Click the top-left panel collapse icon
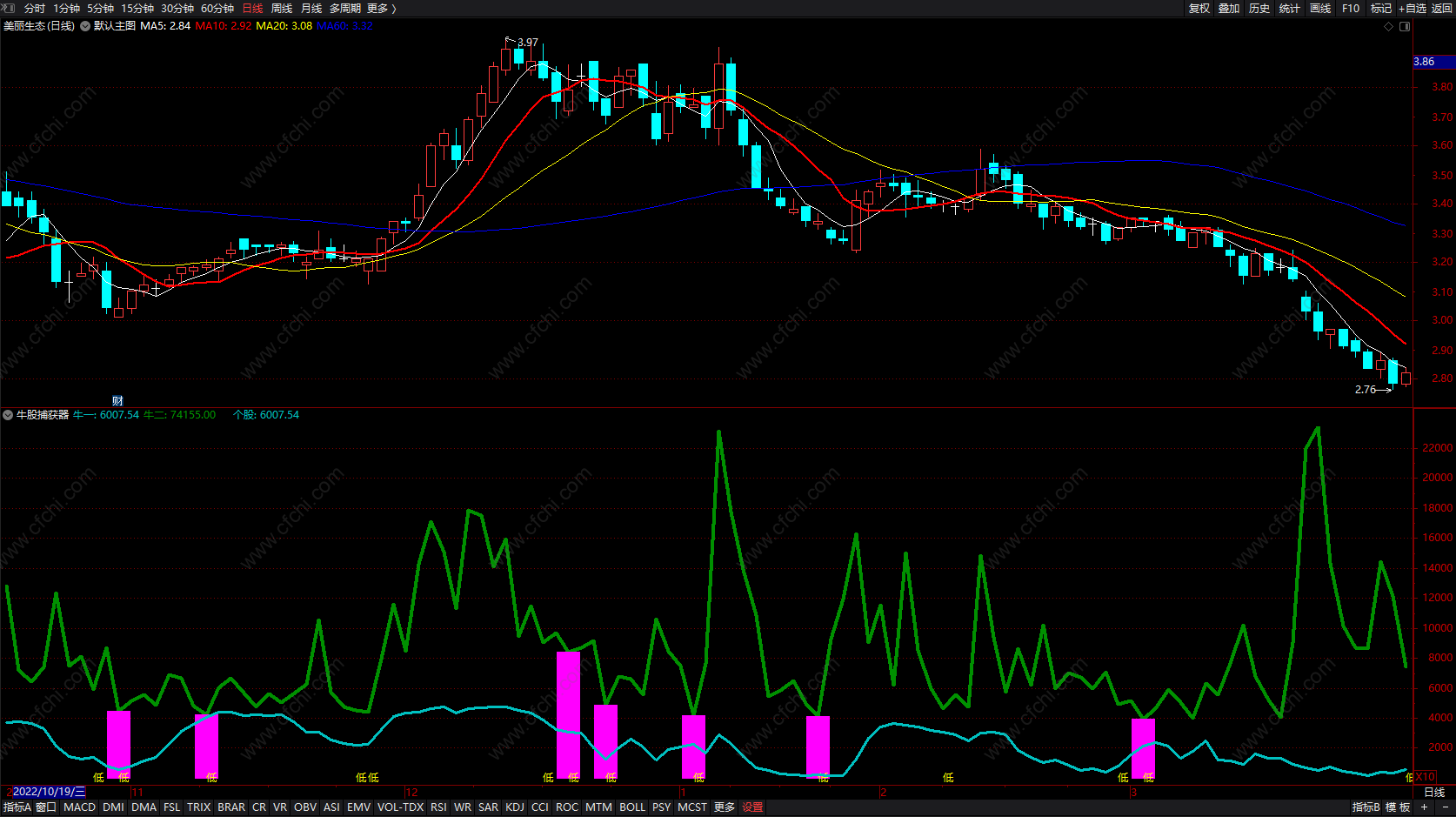The height and width of the screenshot is (817, 1456). tap(9, 8)
